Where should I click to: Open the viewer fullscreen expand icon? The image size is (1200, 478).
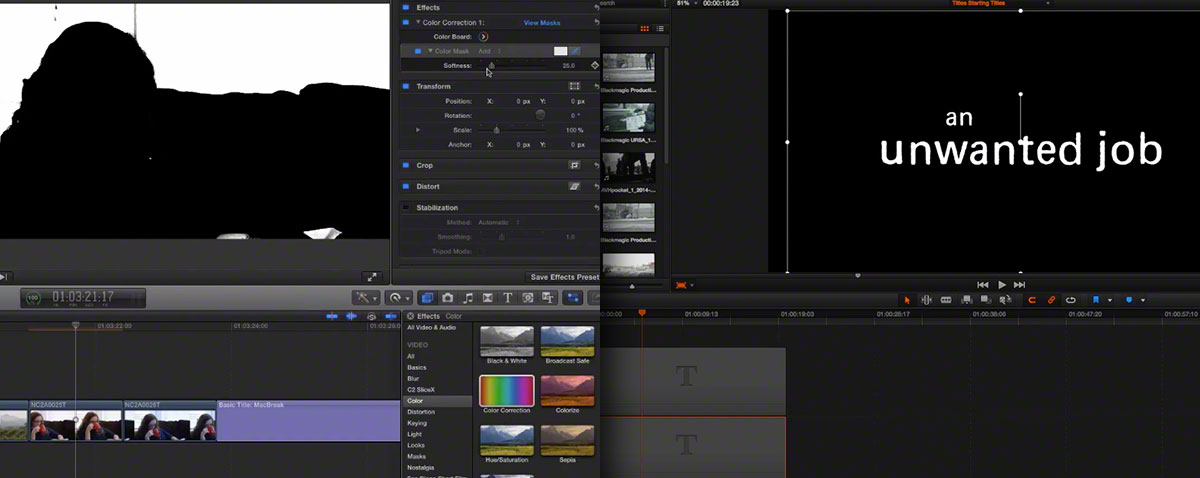(x=371, y=277)
